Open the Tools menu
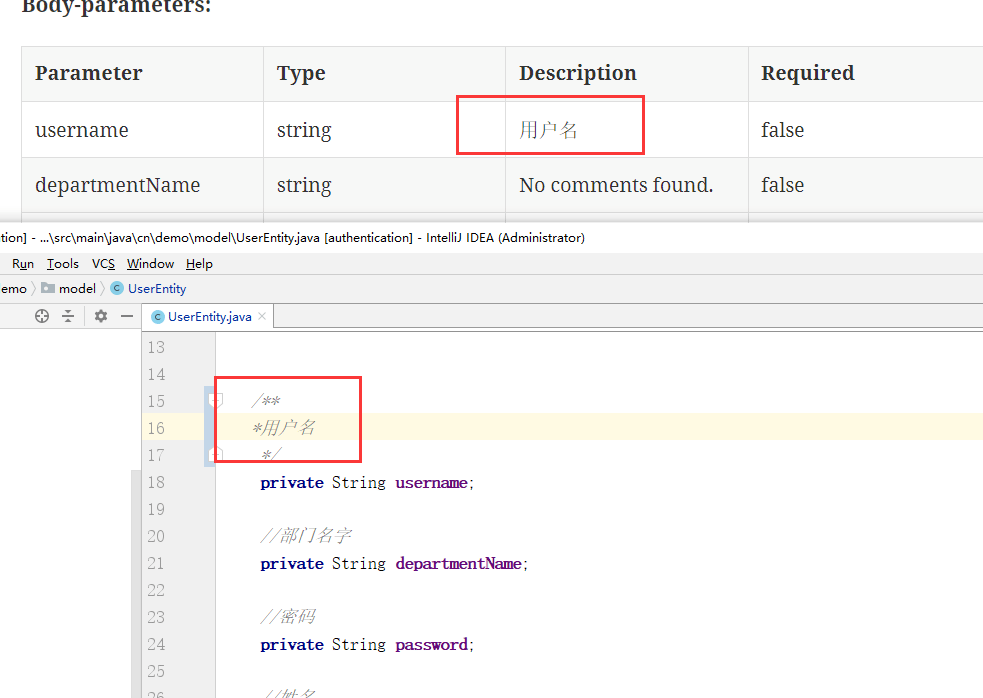This screenshot has width=983, height=698. pyautogui.click(x=63, y=264)
